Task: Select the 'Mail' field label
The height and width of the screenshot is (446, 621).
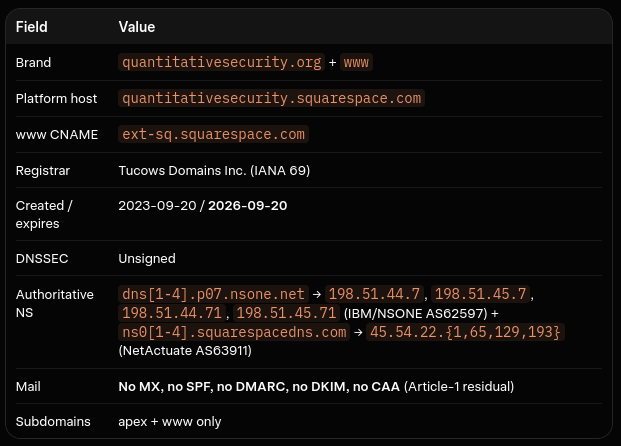Action: tap(28, 387)
